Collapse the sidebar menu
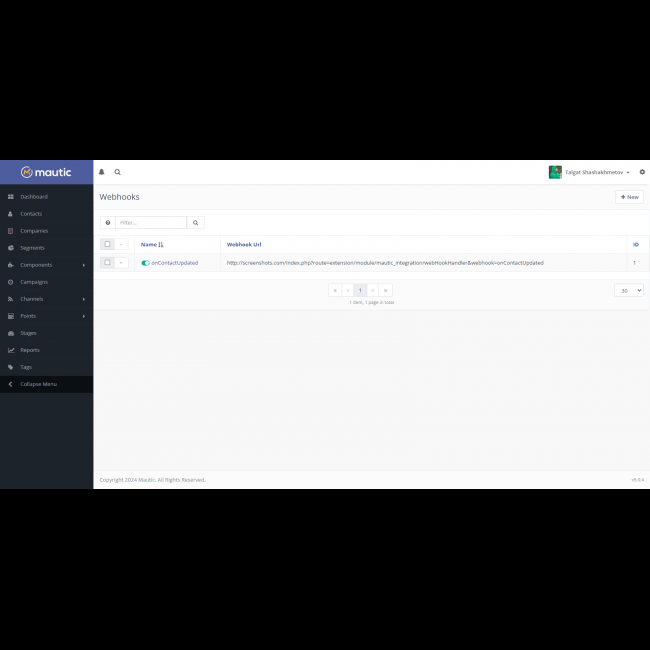 [38, 384]
